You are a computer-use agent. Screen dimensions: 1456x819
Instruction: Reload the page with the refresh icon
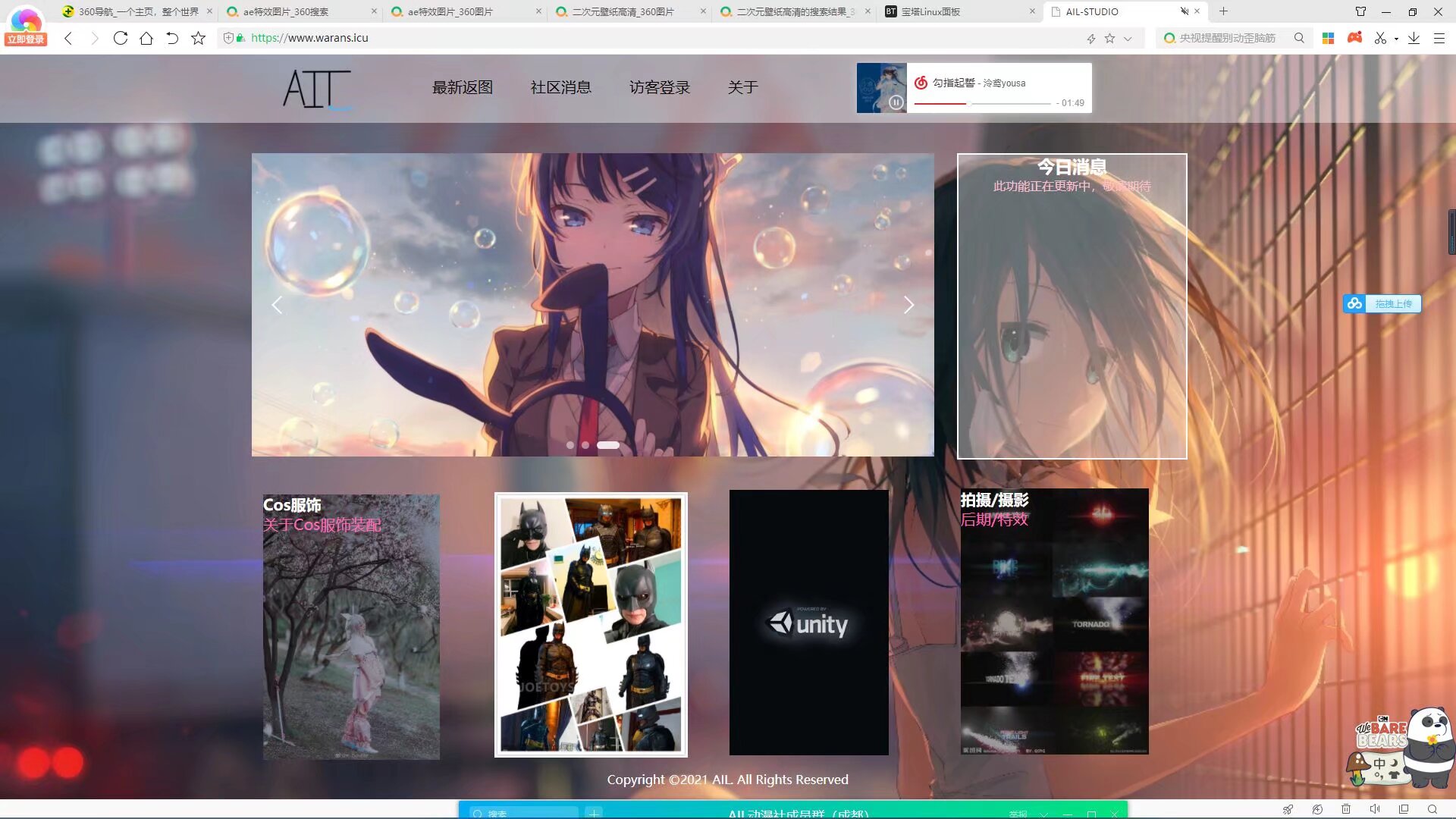120,38
